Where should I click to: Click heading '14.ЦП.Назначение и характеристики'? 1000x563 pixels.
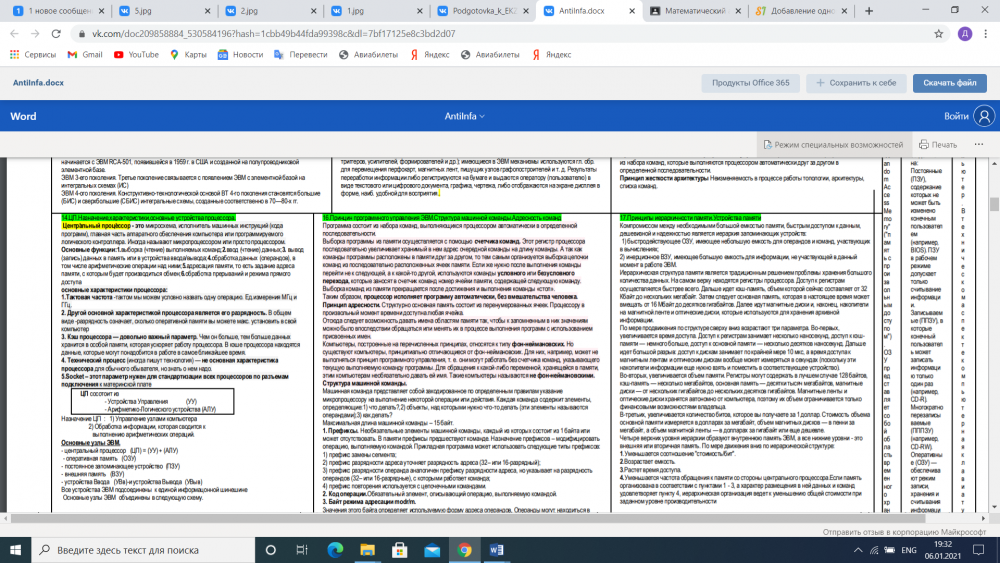[x=149, y=217]
